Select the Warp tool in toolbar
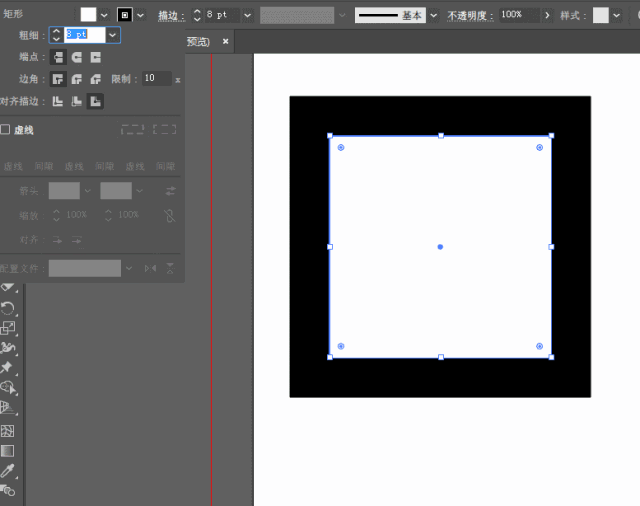The image size is (640, 506). 8,347
